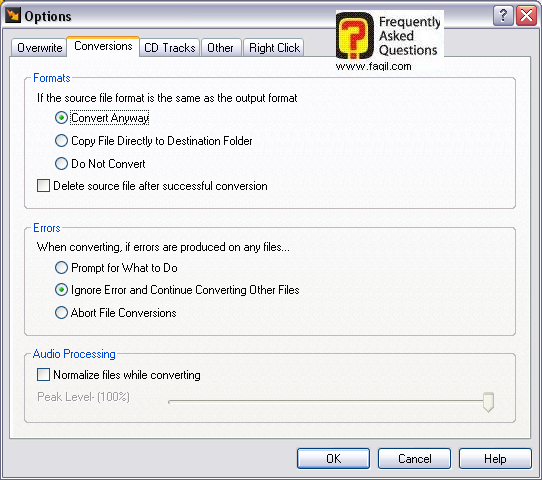This screenshot has width=542, height=480.
Task: Switch to the Other tab
Action: [220, 48]
